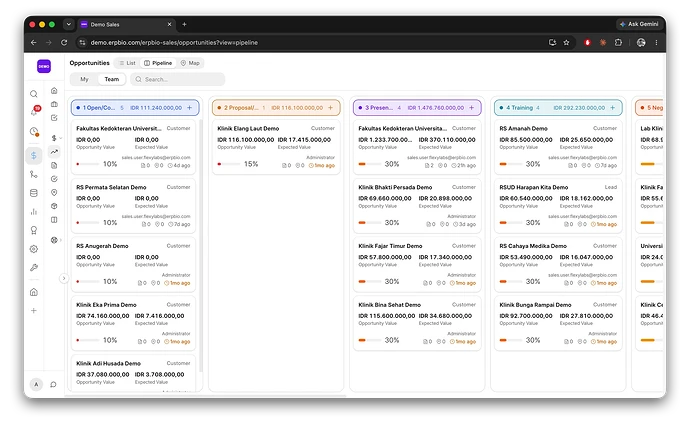690x429 pixels.
Task: Open the chat bubble icon at bottom
Action: (x=53, y=385)
